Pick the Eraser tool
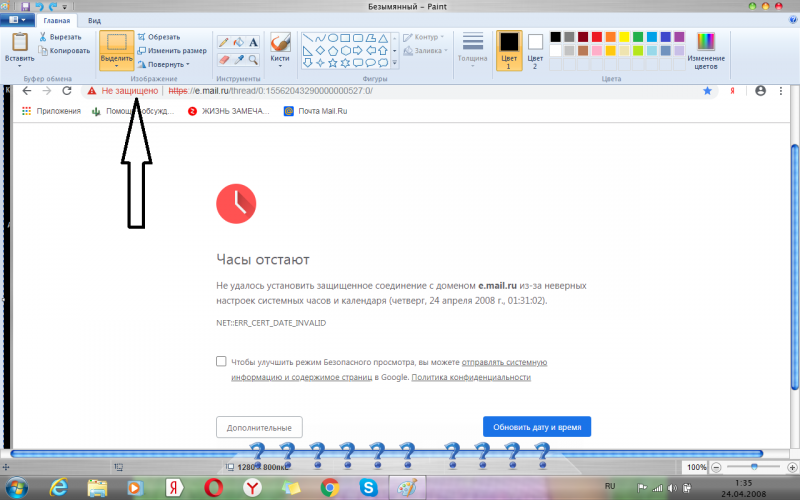This screenshot has height=500, width=800. coord(223,60)
